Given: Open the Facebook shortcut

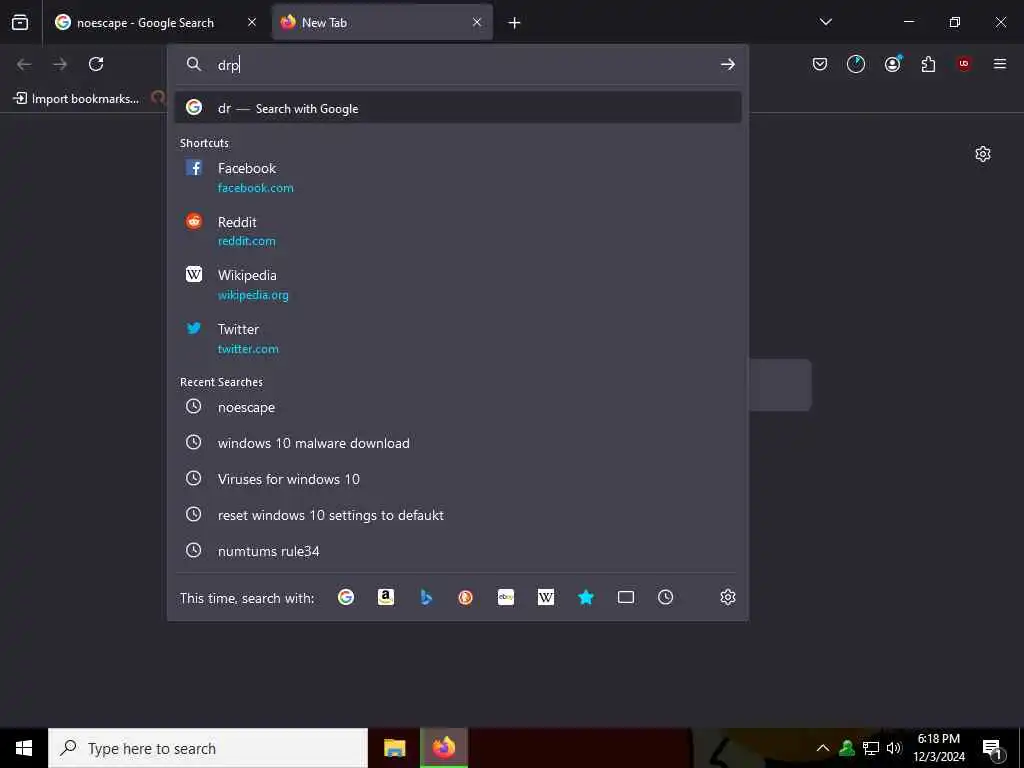Looking at the screenshot, I should tap(458, 178).
